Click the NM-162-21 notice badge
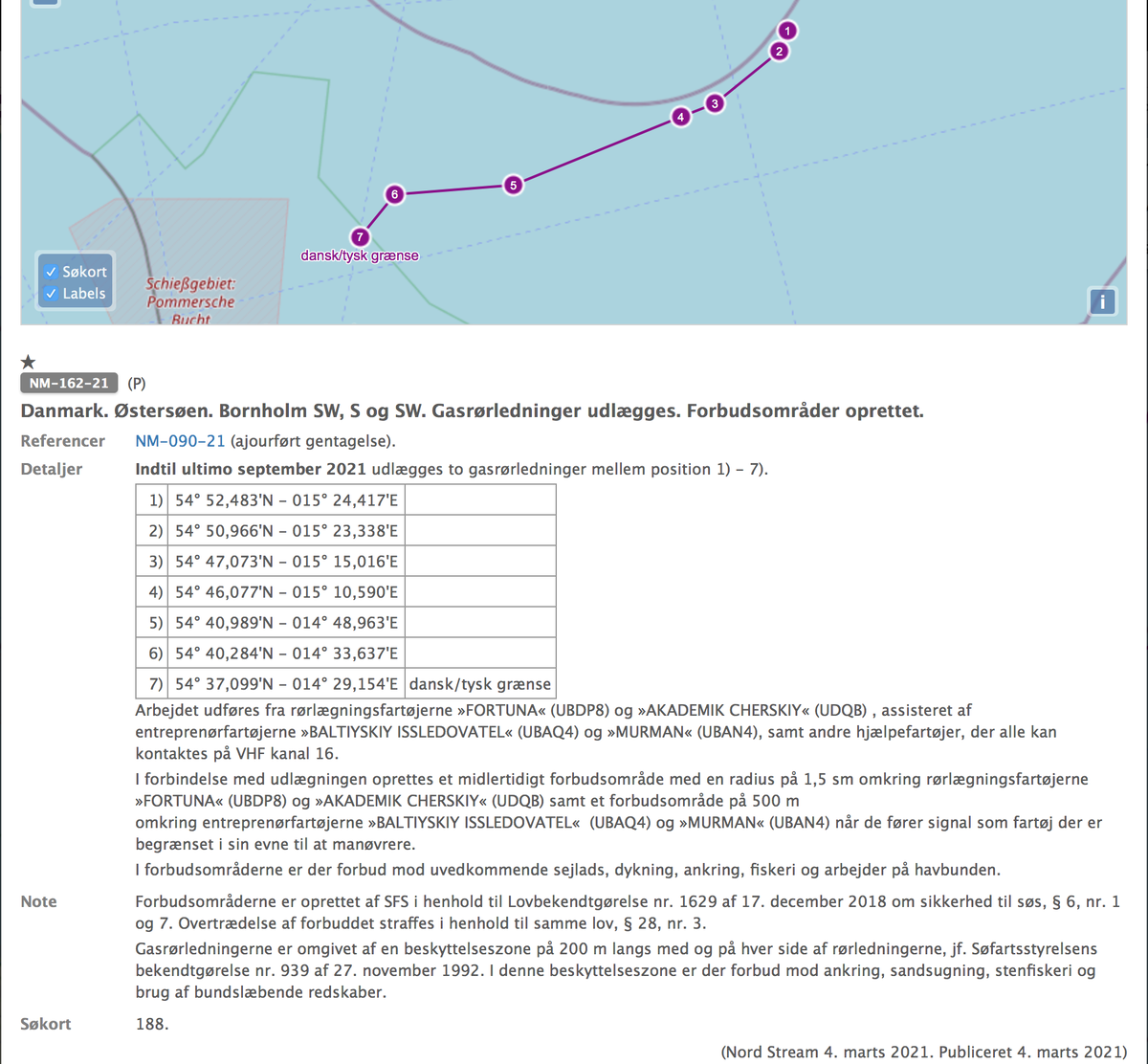This screenshot has width=1148, height=1064. 69,384
